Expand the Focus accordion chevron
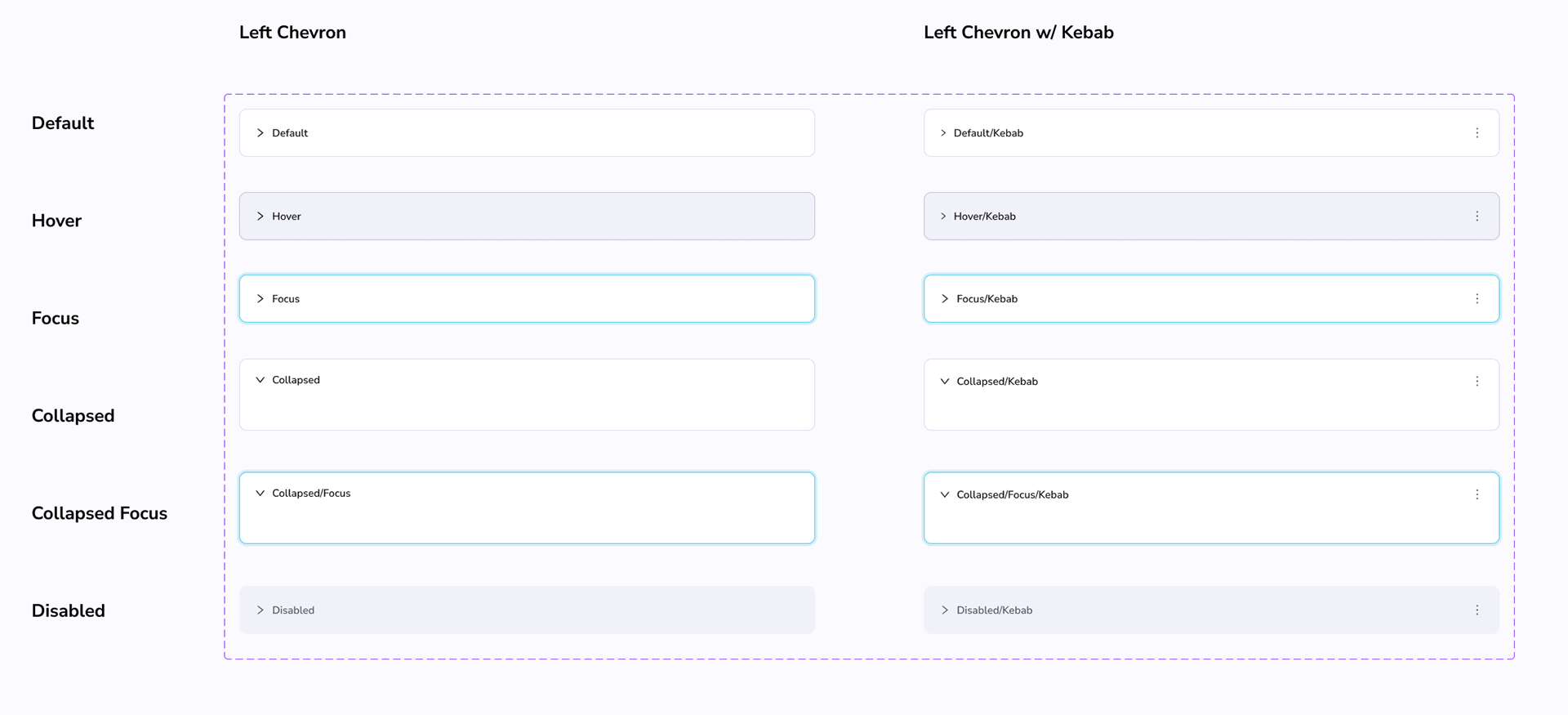Viewport: 1568px width, 715px height. pyautogui.click(x=261, y=299)
